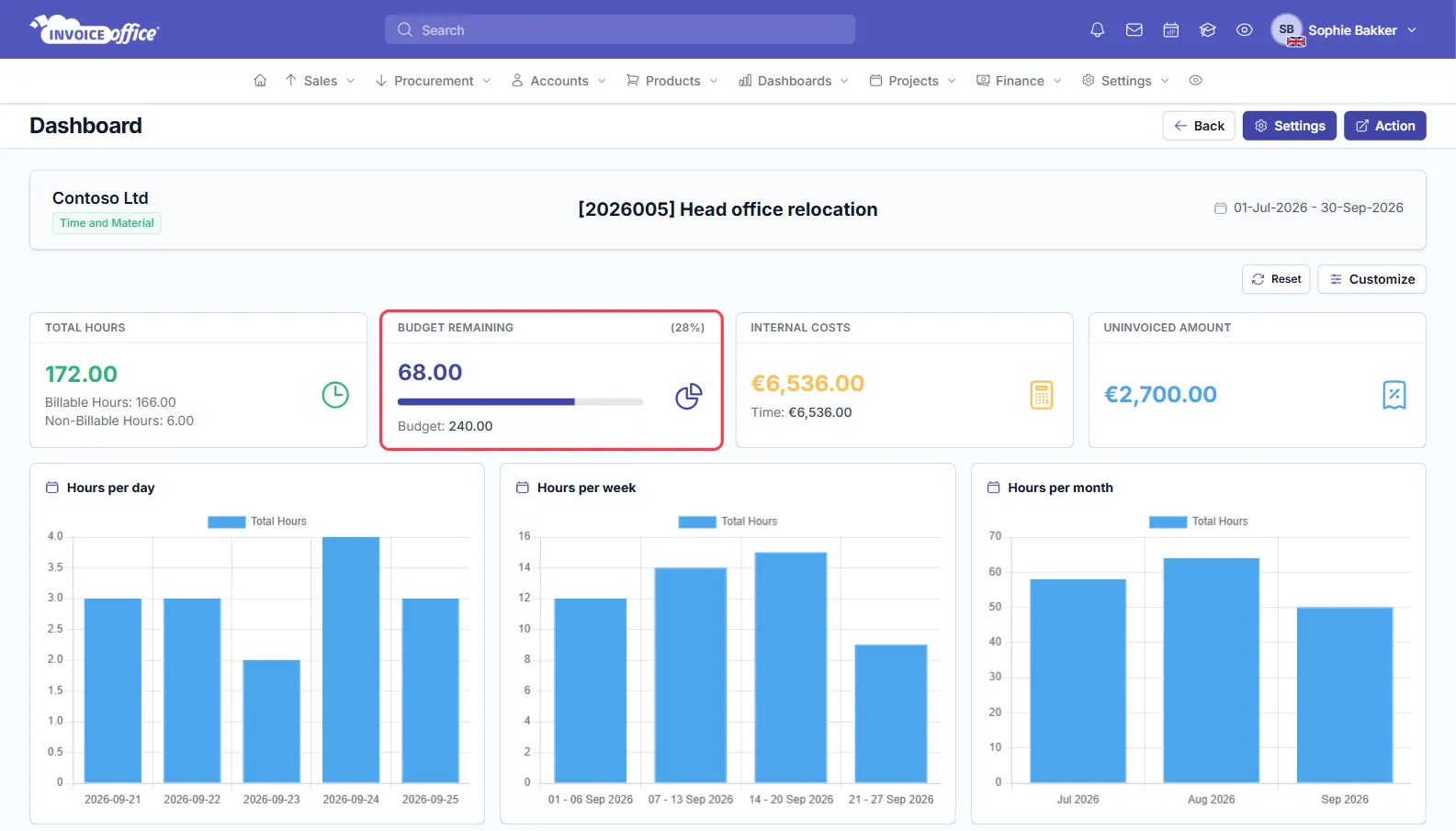Click the Customize button

tap(1371, 279)
